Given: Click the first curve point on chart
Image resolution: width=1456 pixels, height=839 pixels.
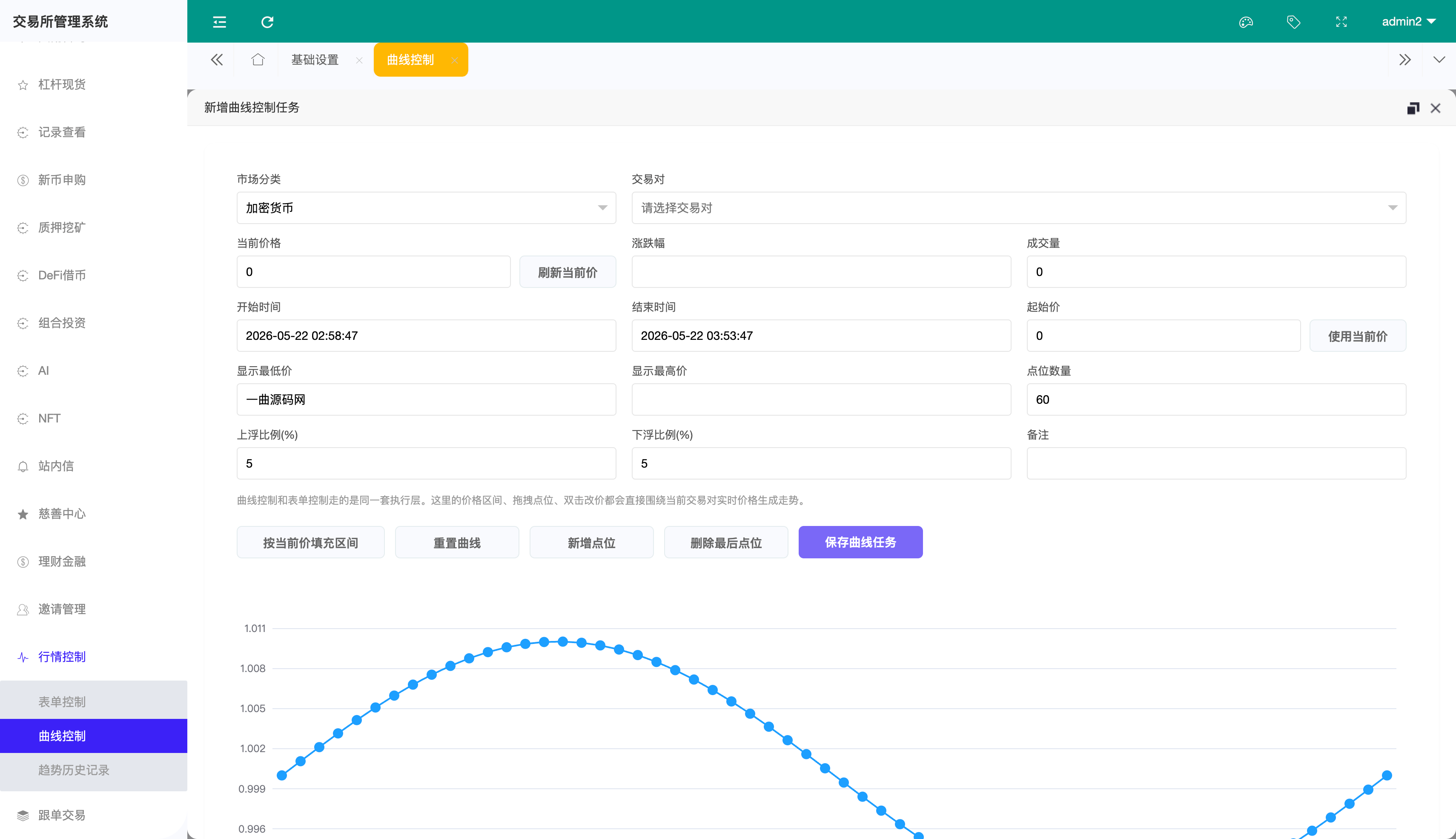Looking at the screenshot, I should [x=282, y=775].
